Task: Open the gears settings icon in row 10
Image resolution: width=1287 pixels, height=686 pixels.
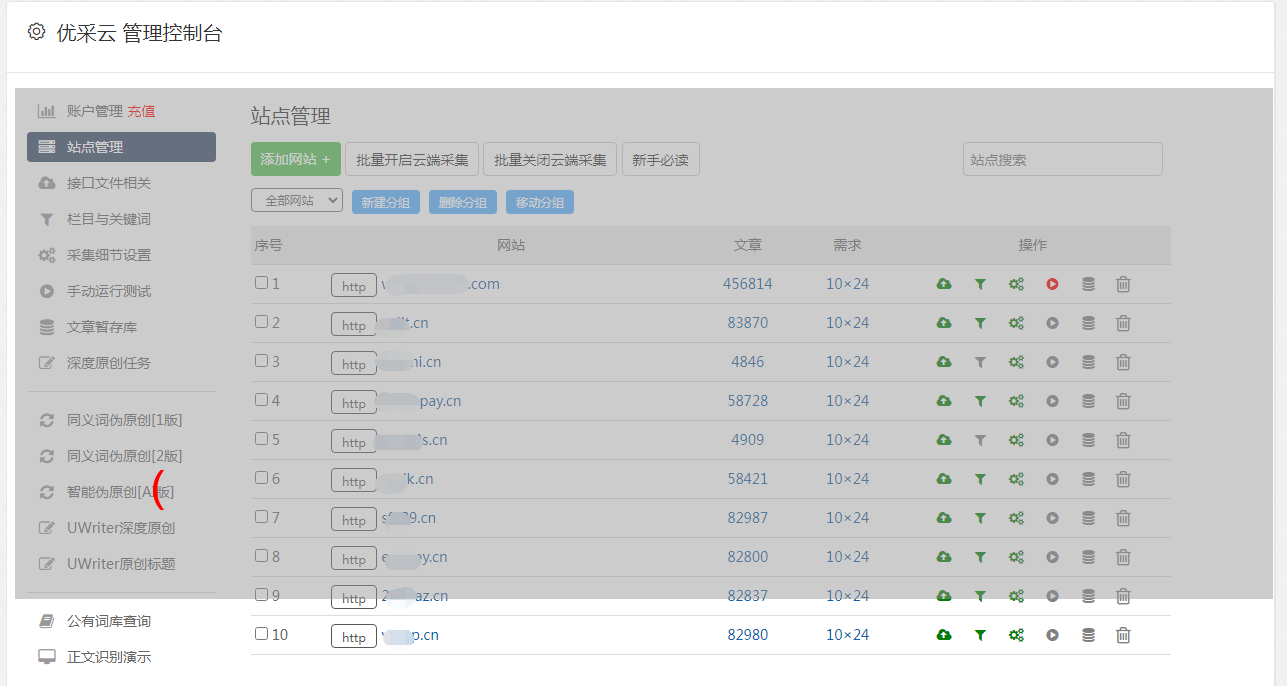Action: [x=1016, y=635]
